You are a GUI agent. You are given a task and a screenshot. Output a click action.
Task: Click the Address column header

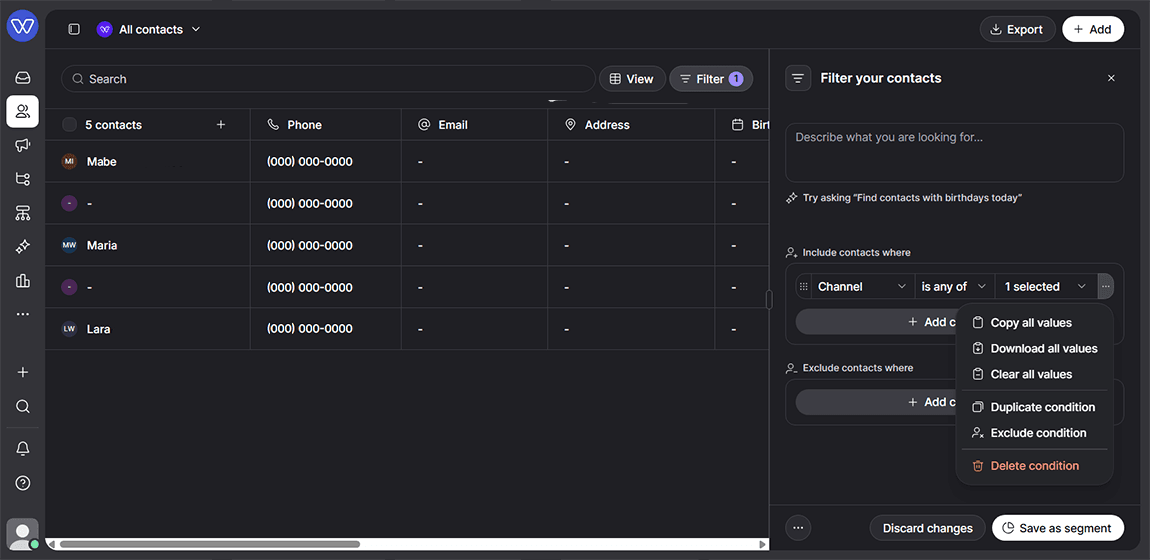pos(631,125)
